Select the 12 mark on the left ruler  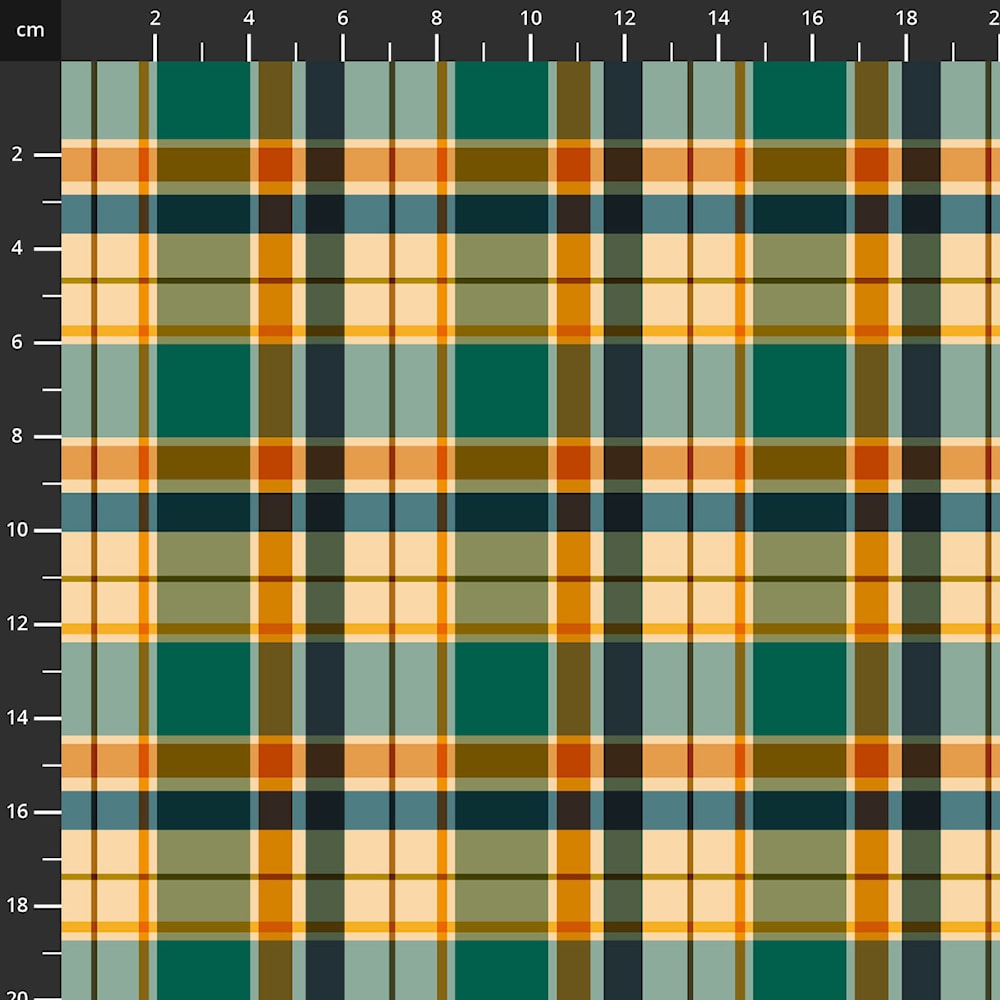[x=18, y=624]
